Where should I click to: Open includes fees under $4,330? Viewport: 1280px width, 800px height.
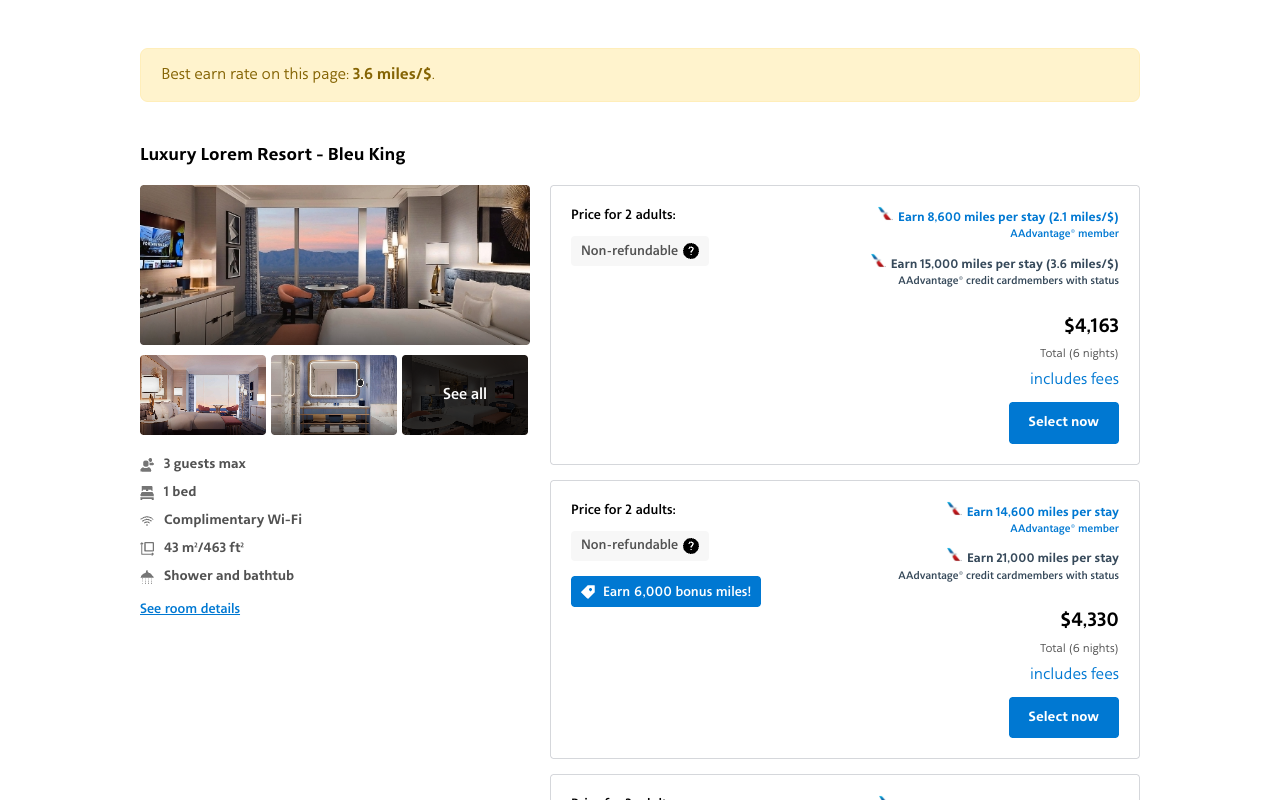click(x=1074, y=674)
